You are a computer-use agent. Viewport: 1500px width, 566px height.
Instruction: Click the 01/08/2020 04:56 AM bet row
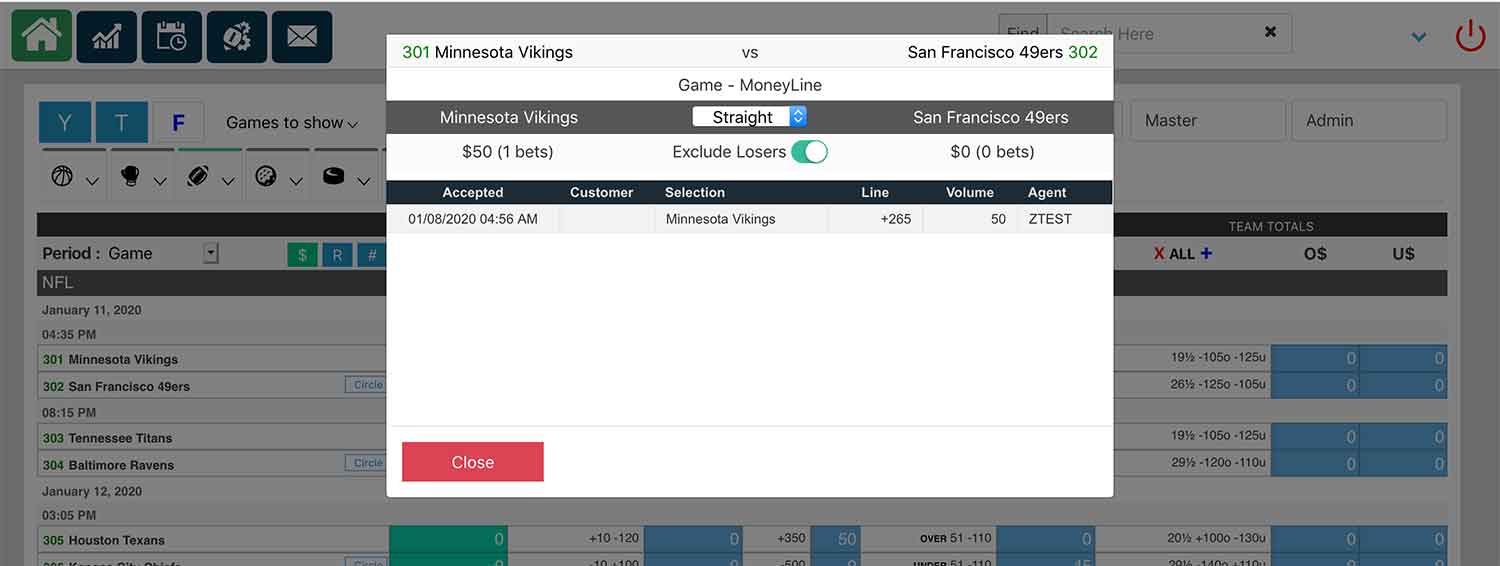[749, 219]
